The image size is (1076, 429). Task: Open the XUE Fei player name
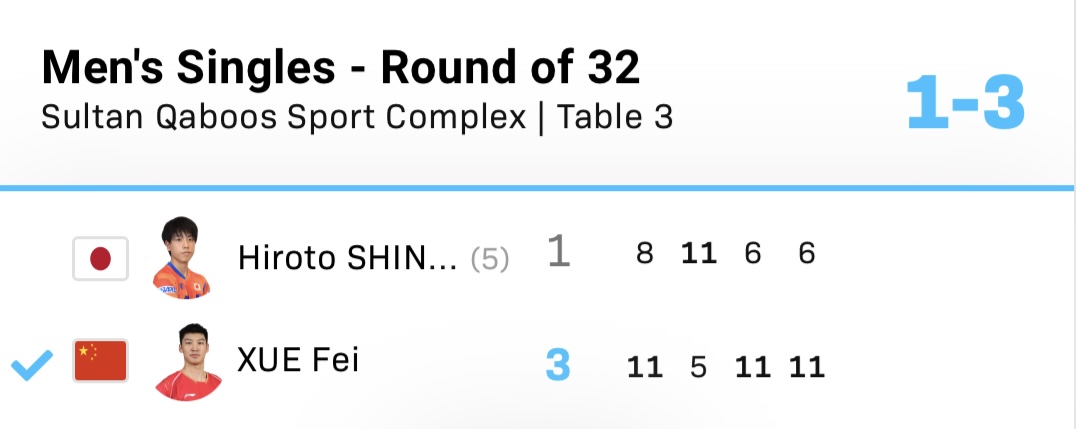pyautogui.click(x=298, y=360)
